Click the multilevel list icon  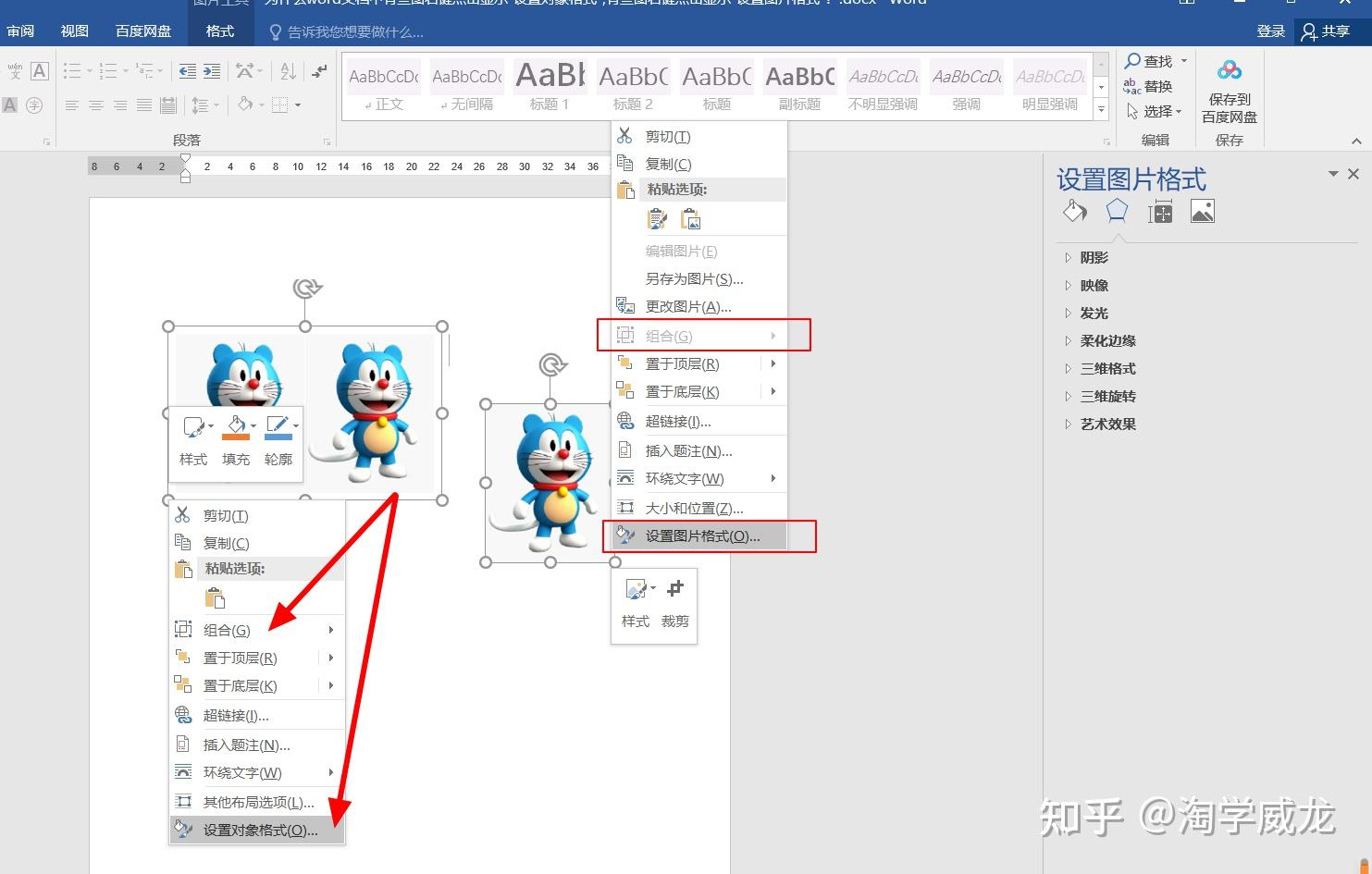[x=144, y=71]
